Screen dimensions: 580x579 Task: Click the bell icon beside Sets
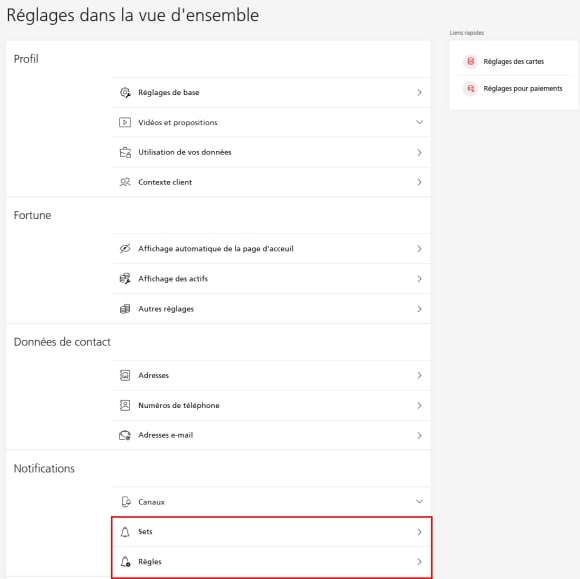pos(125,532)
